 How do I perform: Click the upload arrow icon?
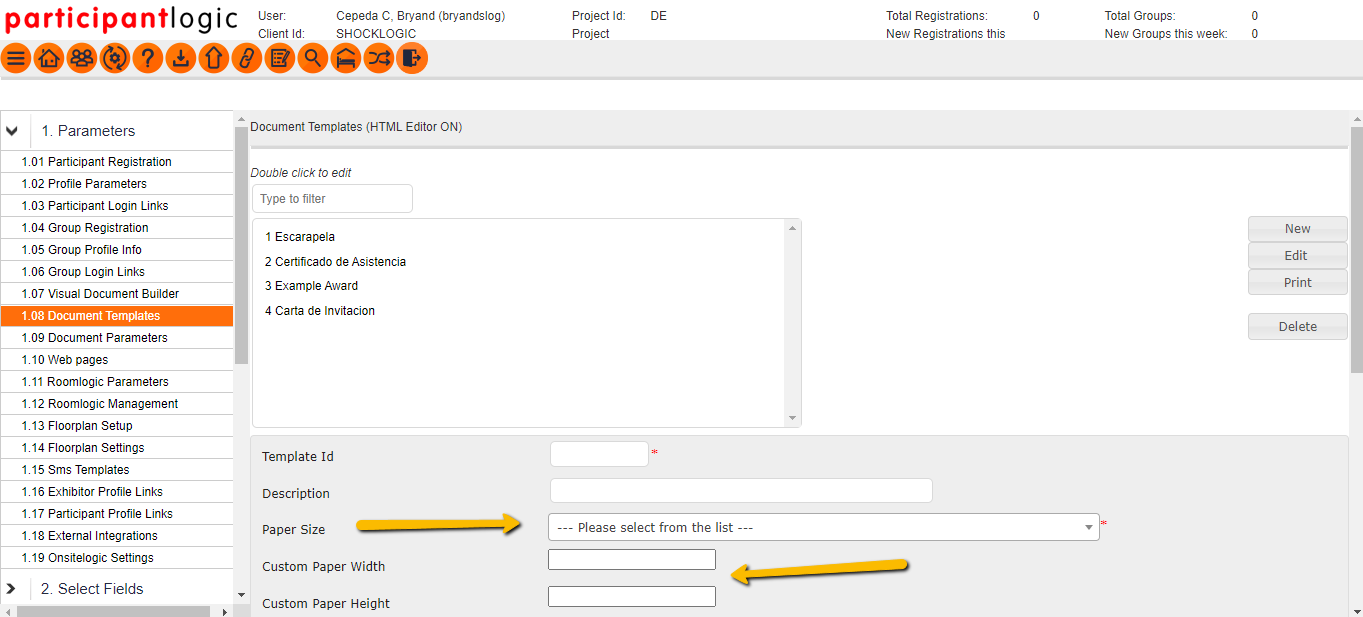214,58
